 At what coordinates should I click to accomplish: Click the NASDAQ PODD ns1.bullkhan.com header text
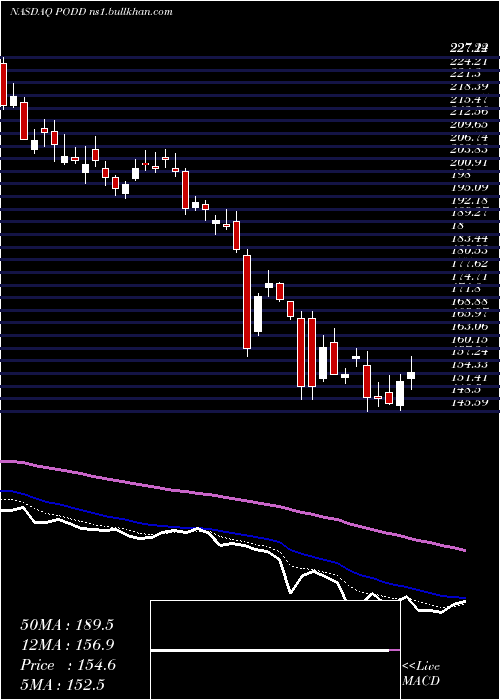click(91, 12)
